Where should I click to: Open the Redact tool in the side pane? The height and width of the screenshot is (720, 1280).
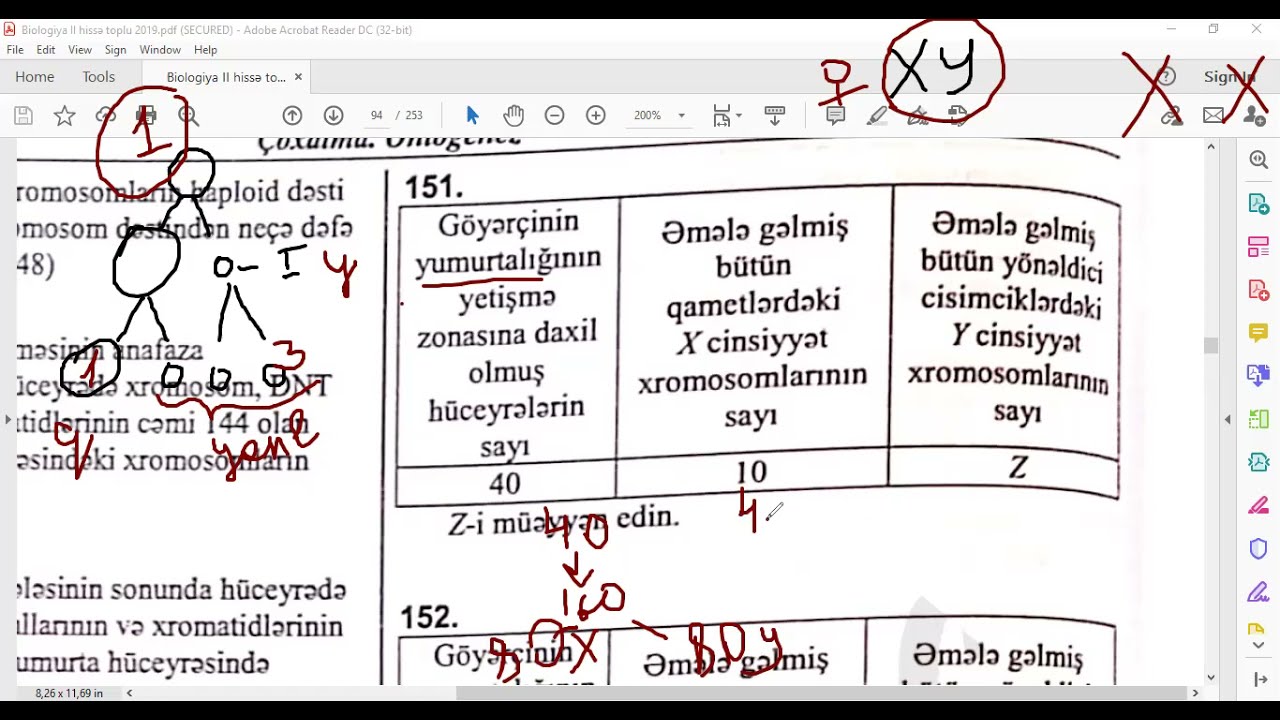1258,505
